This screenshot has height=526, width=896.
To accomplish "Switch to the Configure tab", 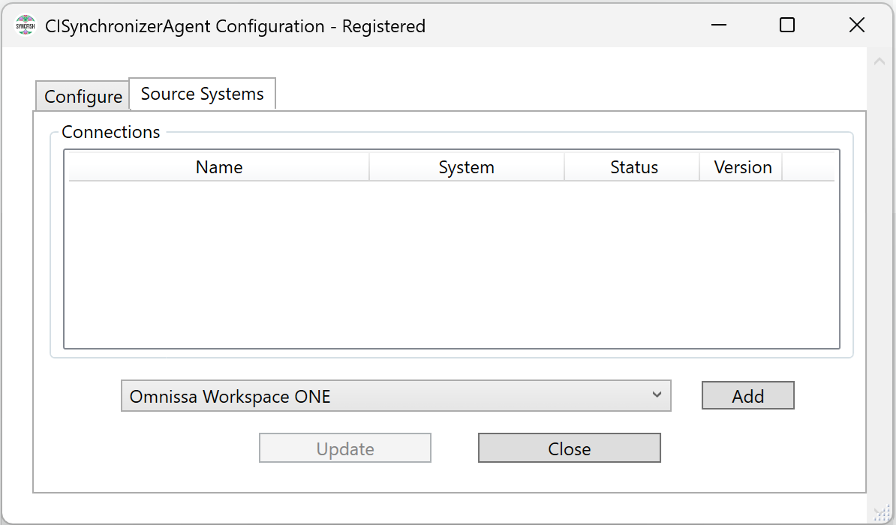I will tap(82, 96).
